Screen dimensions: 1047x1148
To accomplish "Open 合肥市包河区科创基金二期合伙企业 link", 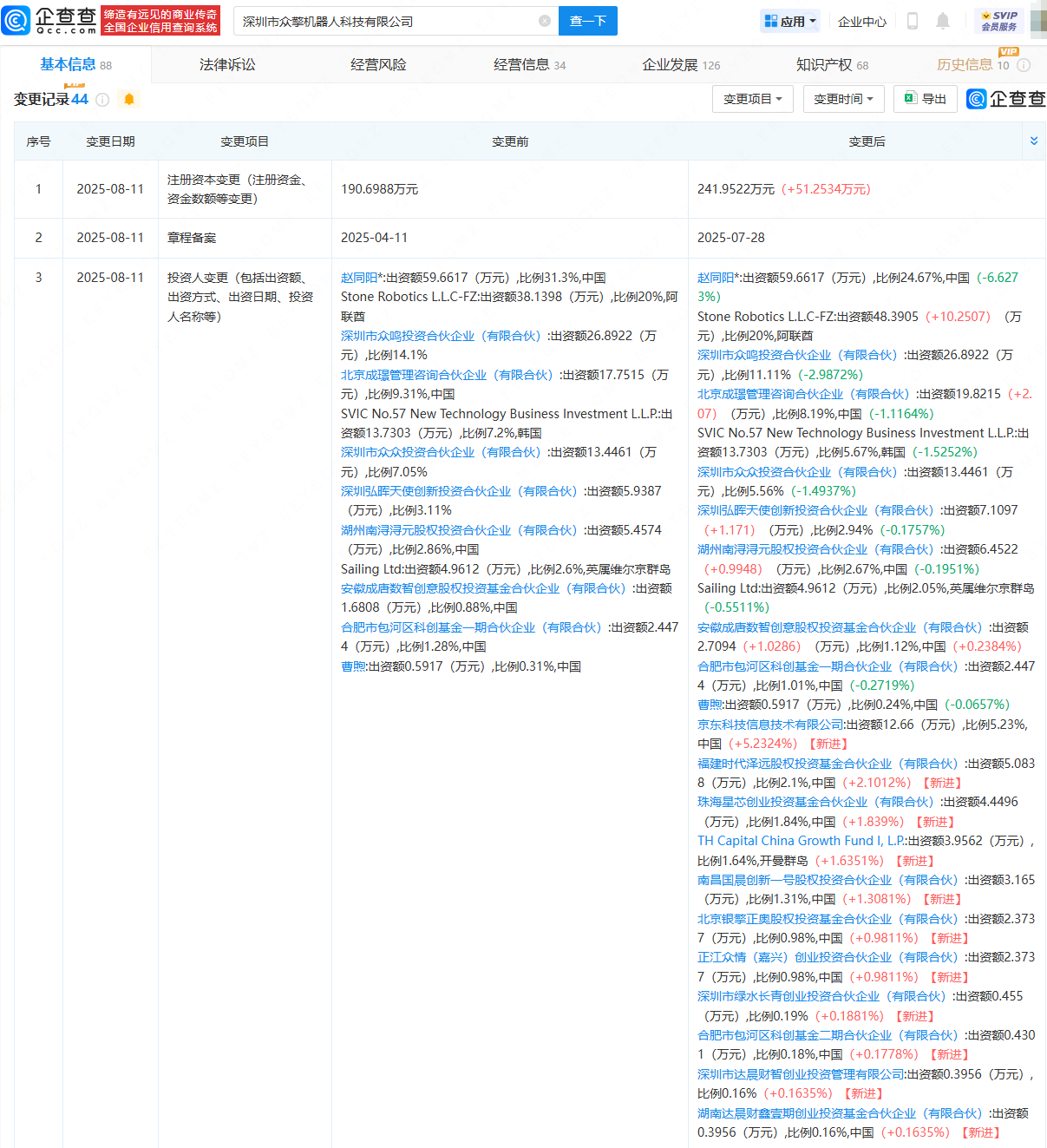I will pos(830,1035).
